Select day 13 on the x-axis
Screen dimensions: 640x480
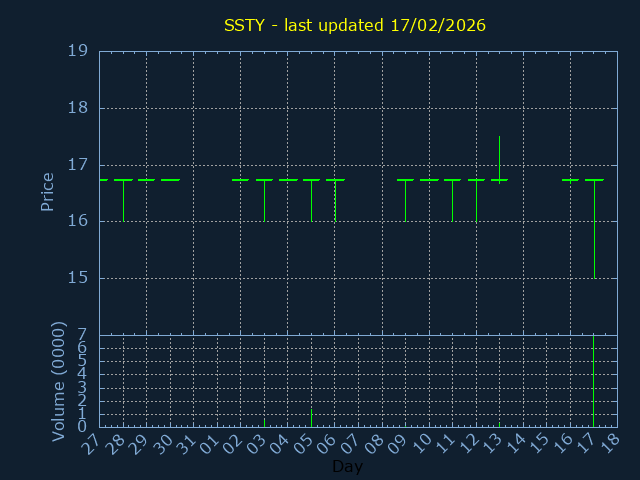[491, 443]
